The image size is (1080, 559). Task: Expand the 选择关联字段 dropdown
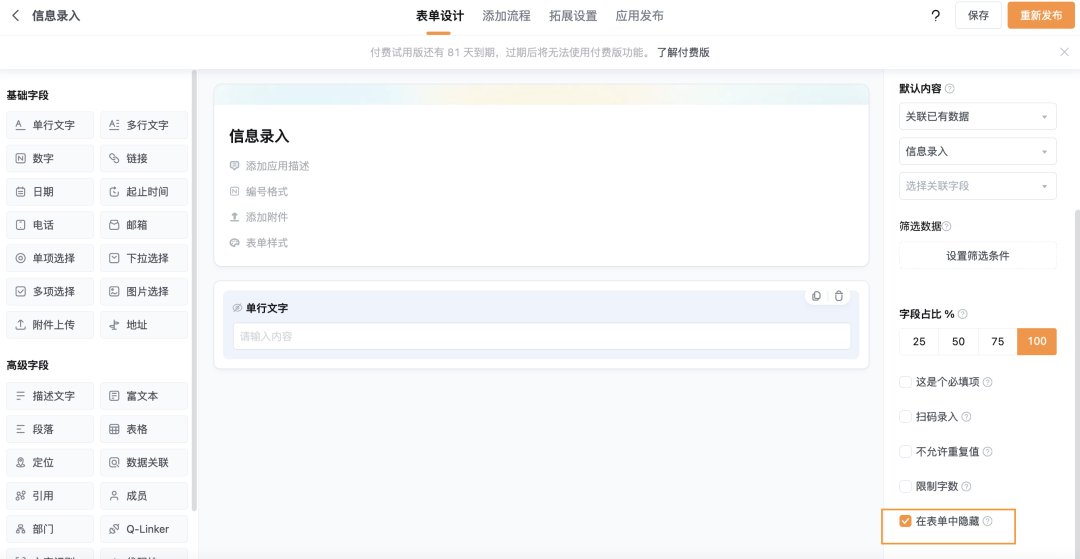click(x=977, y=186)
